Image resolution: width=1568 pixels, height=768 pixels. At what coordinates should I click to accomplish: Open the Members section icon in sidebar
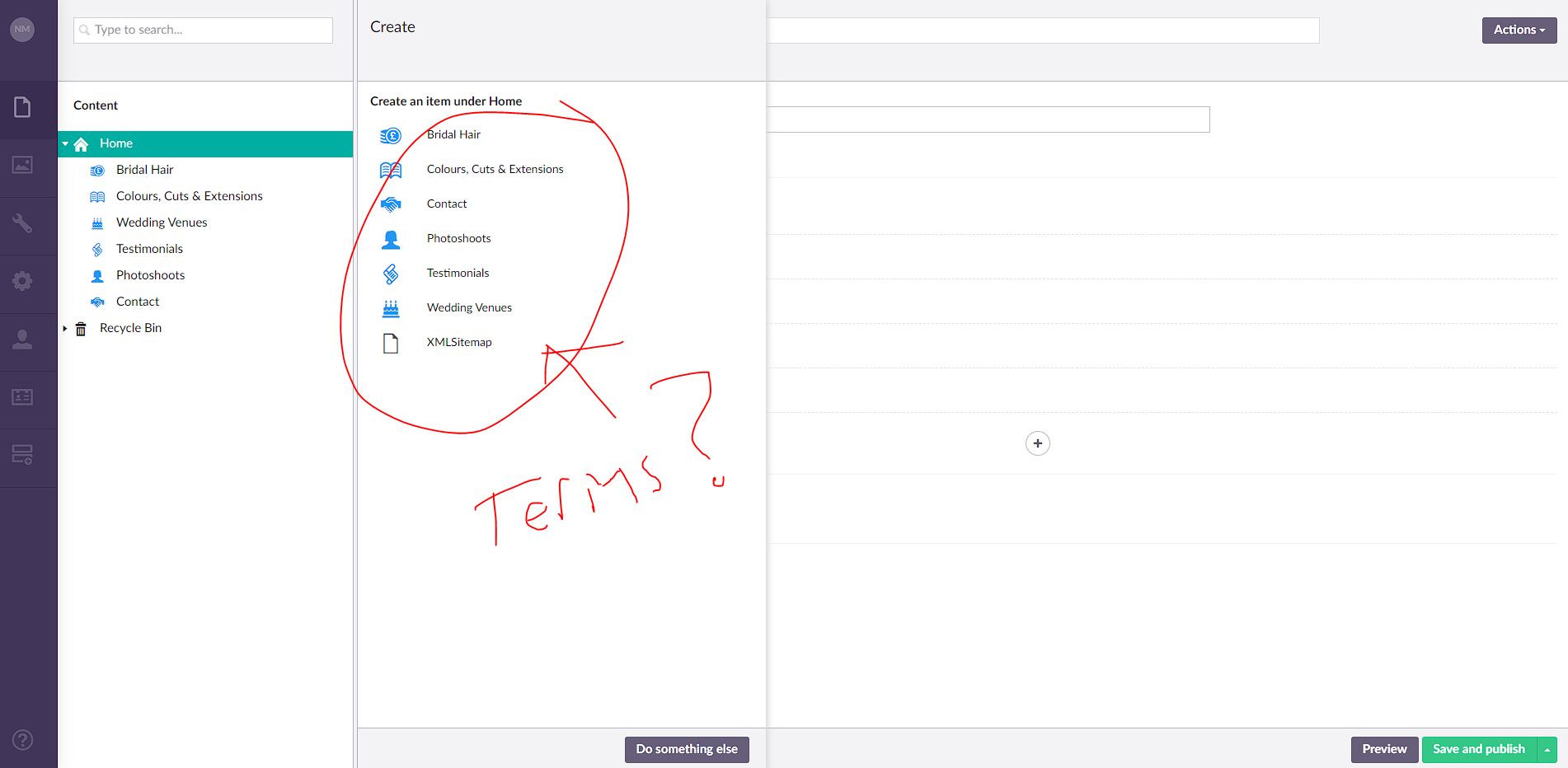click(22, 397)
